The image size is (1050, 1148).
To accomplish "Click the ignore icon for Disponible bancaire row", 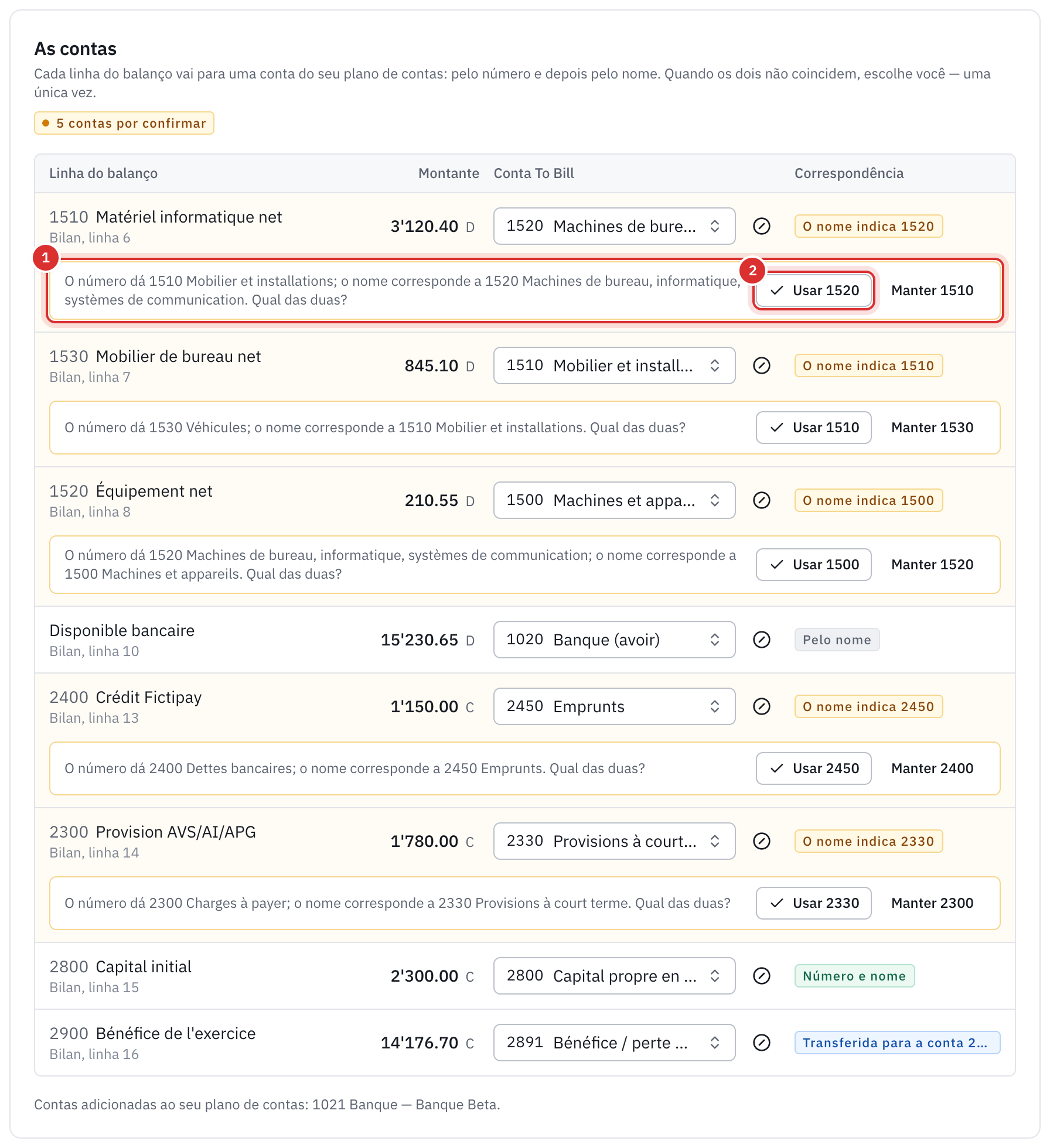I will click(x=761, y=640).
